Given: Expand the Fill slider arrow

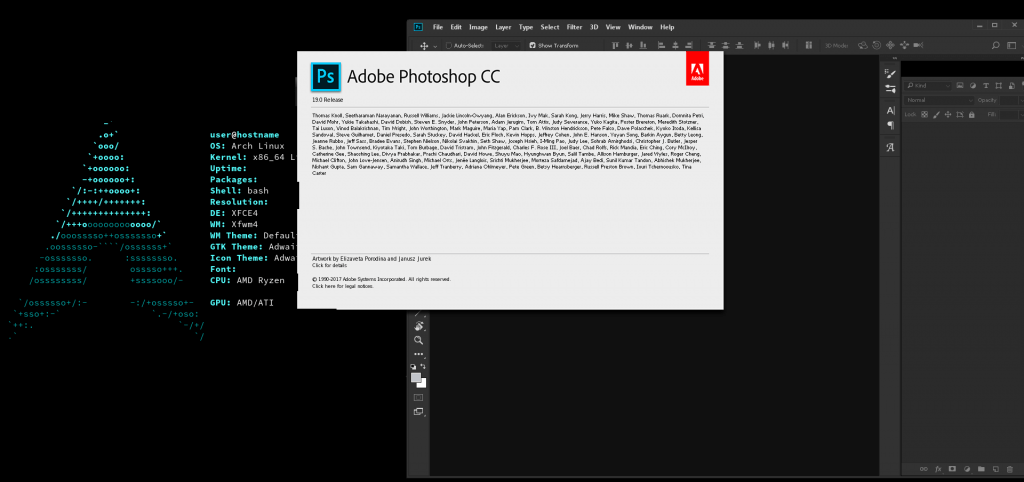Looking at the screenshot, I should [x=1021, y=114].
